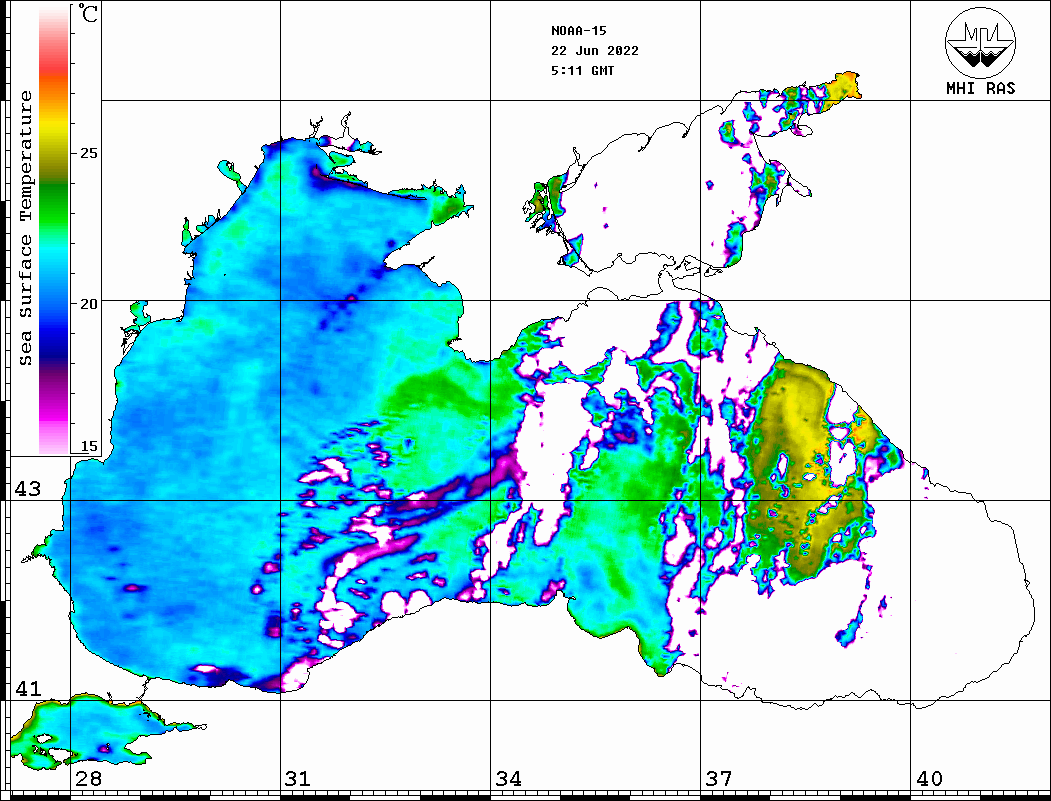The image size is (1051, 801).
Task: Click the 'Sea Surface Temperature' vertical label
Action: coord(25,228)
